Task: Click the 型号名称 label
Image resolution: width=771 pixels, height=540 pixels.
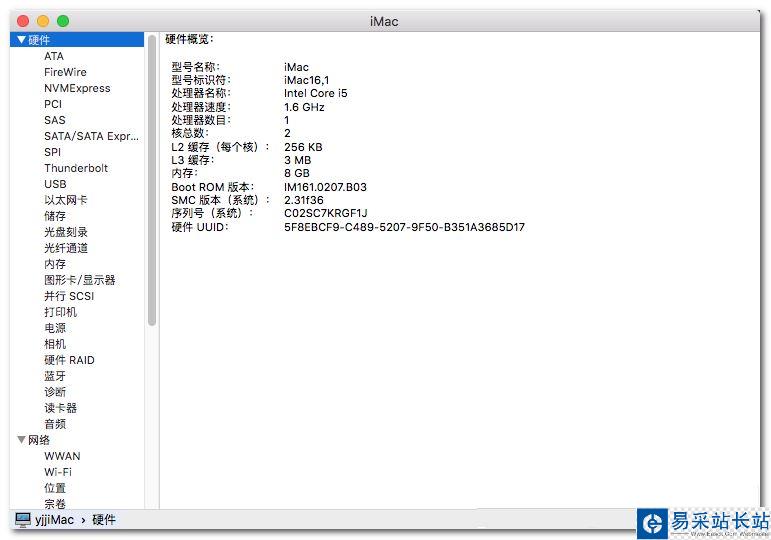Action: [196, 66]
